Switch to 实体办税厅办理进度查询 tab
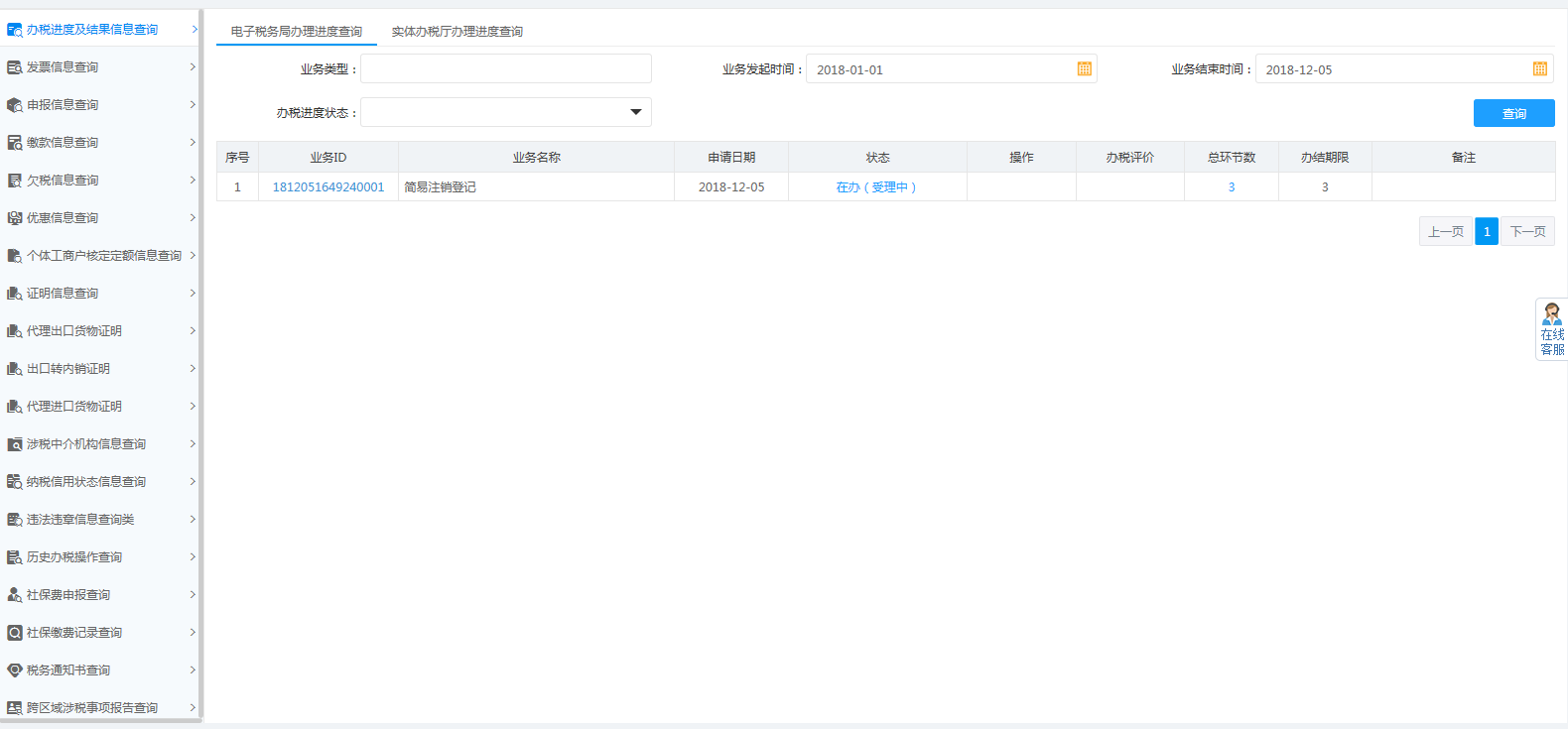This screenshot has height=729, width=1568. coord(457,32)
